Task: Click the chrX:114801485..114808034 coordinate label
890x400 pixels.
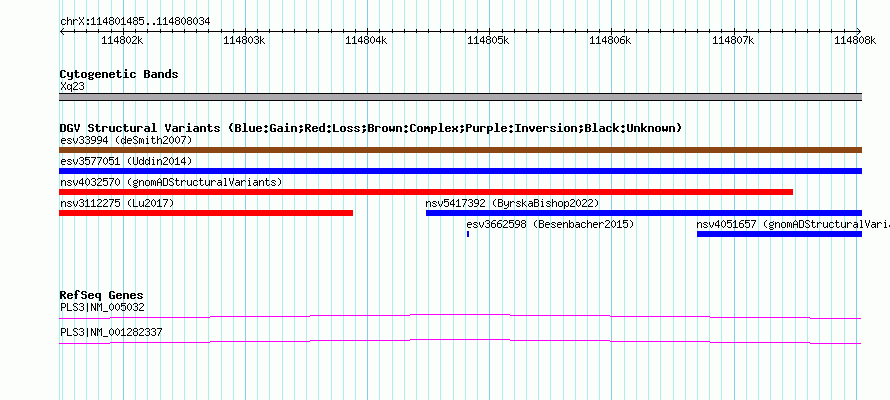Action: (135, 22)
